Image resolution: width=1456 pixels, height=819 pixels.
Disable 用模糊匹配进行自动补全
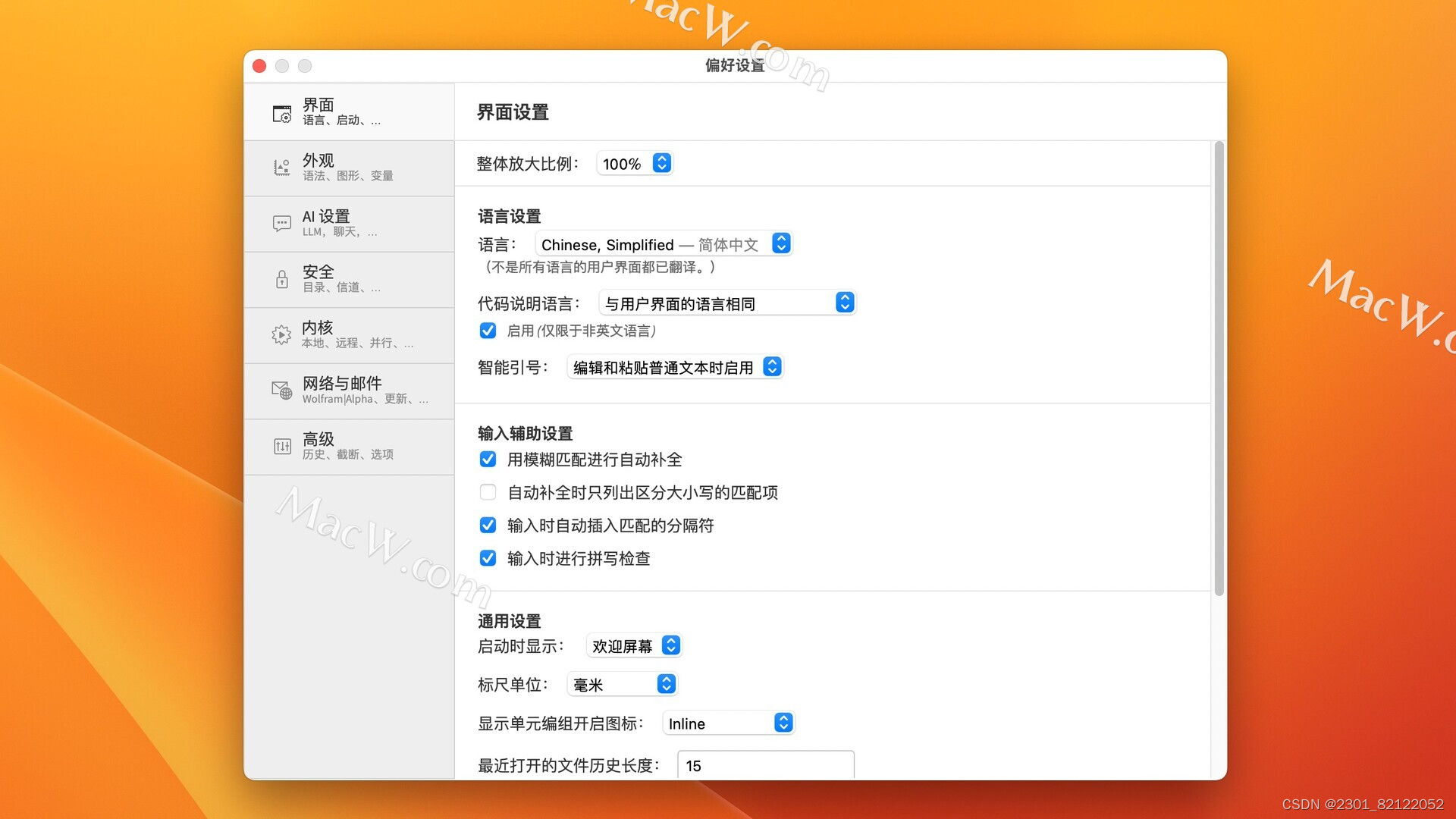(488, 460)
